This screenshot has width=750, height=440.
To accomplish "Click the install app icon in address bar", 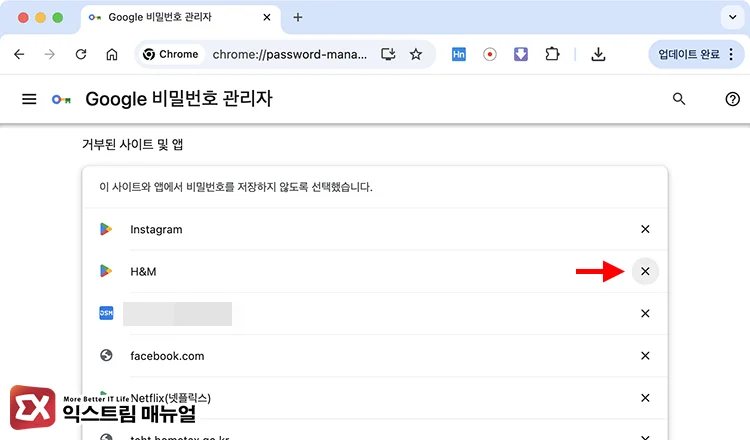I will (388, 54).
